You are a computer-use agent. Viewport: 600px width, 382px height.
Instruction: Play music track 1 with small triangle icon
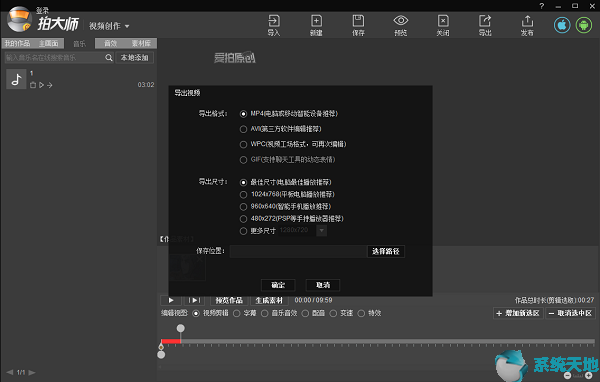41,85
